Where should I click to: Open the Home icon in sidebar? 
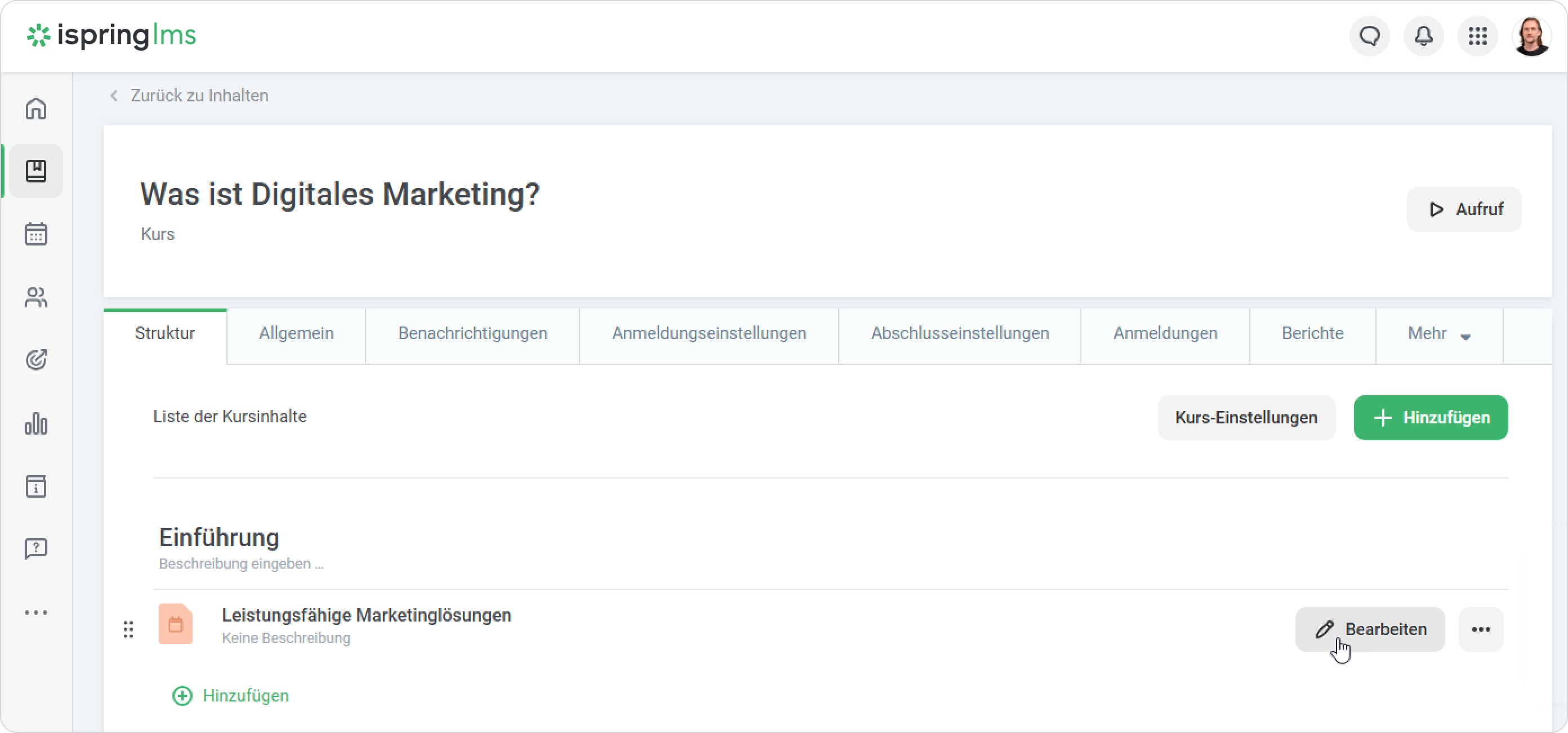pos(36,109)
